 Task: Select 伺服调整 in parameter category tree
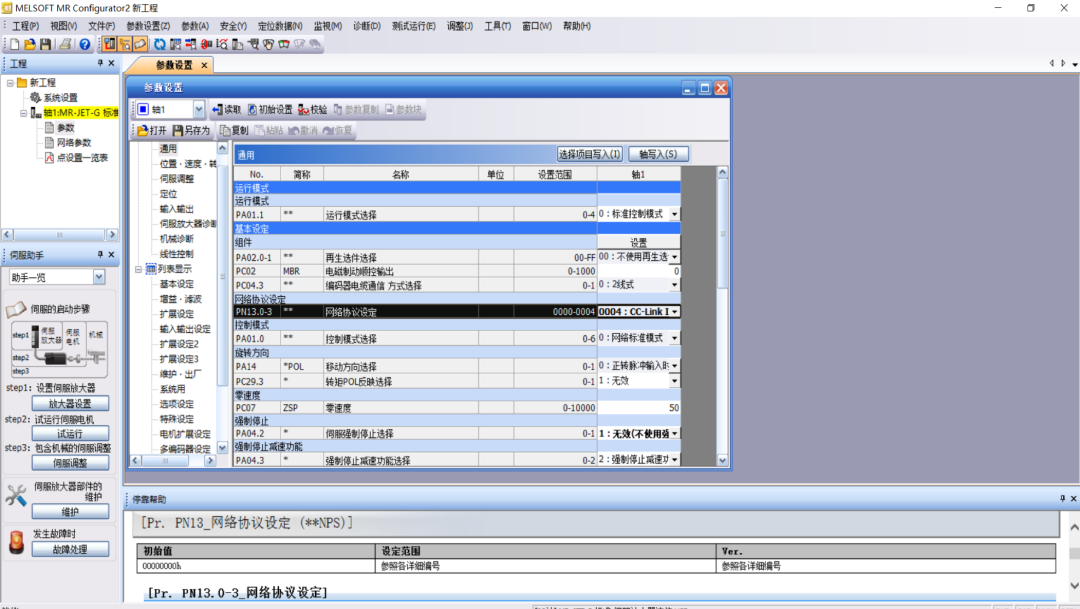177,179
